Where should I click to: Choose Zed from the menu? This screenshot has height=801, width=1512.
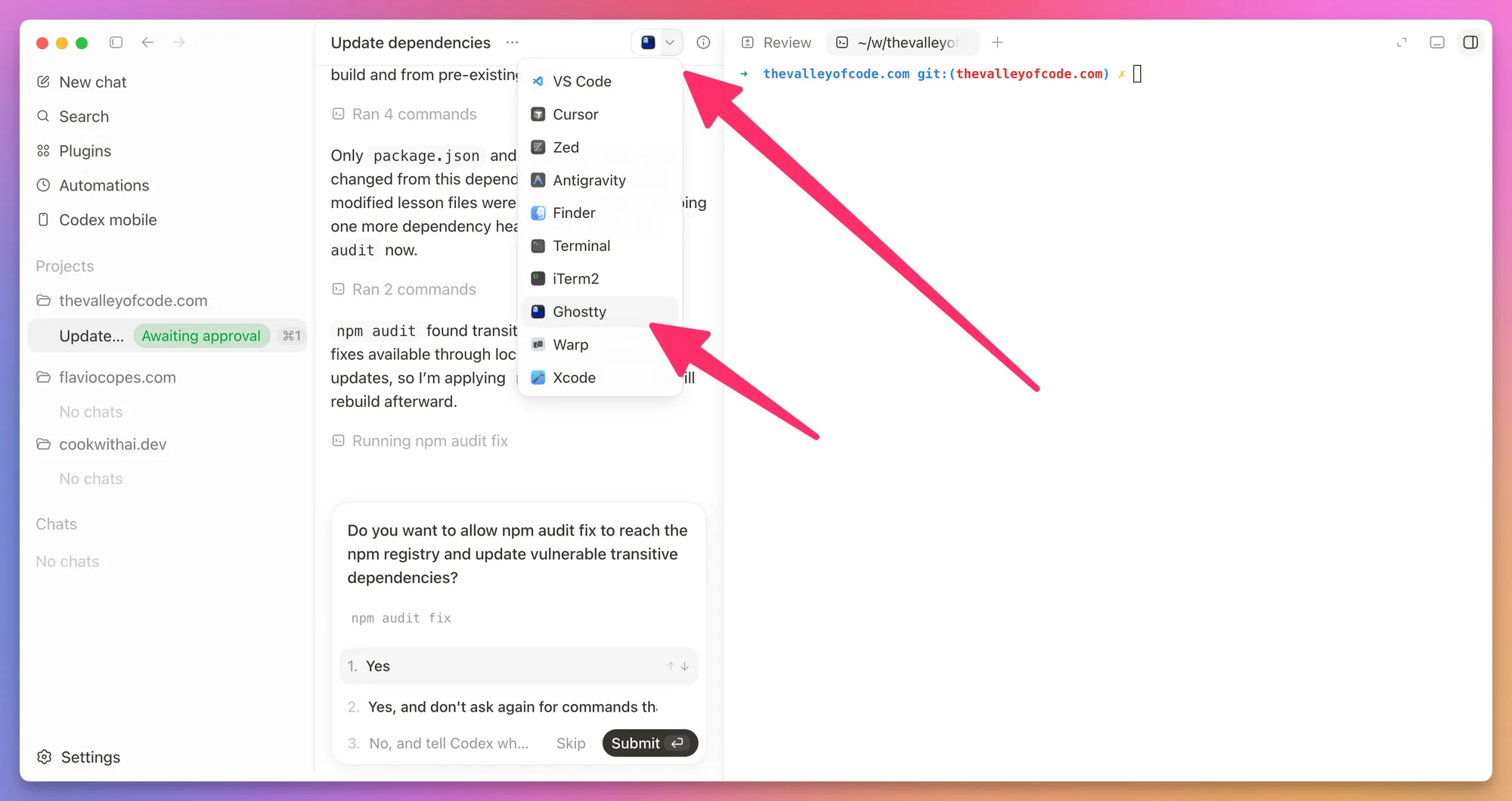pyautogui.click(x=600, y=147)
